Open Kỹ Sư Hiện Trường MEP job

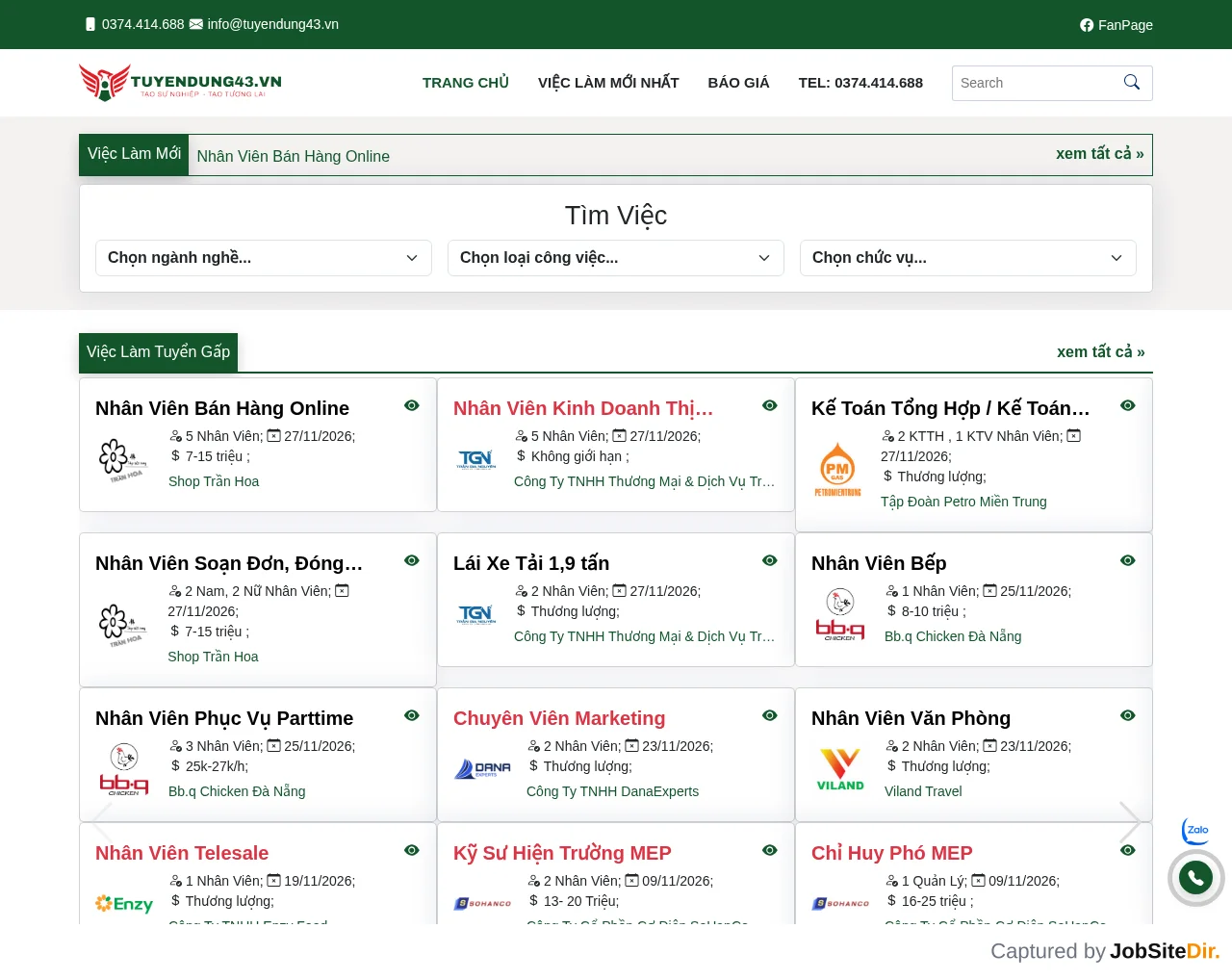pos(562,853)
